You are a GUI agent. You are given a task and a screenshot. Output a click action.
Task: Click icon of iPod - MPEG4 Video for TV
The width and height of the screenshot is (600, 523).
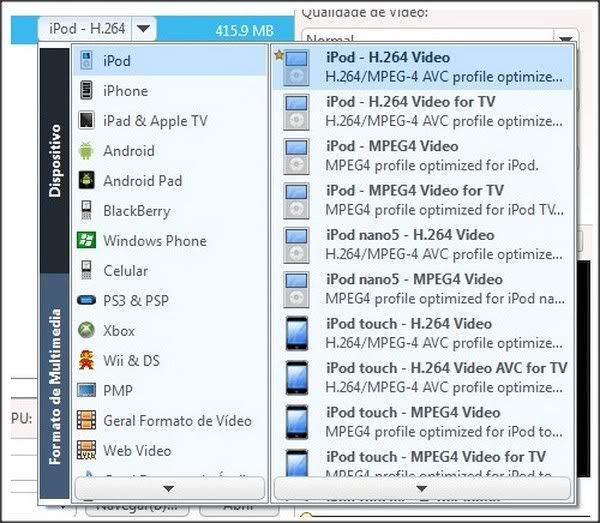pos(296,200)
